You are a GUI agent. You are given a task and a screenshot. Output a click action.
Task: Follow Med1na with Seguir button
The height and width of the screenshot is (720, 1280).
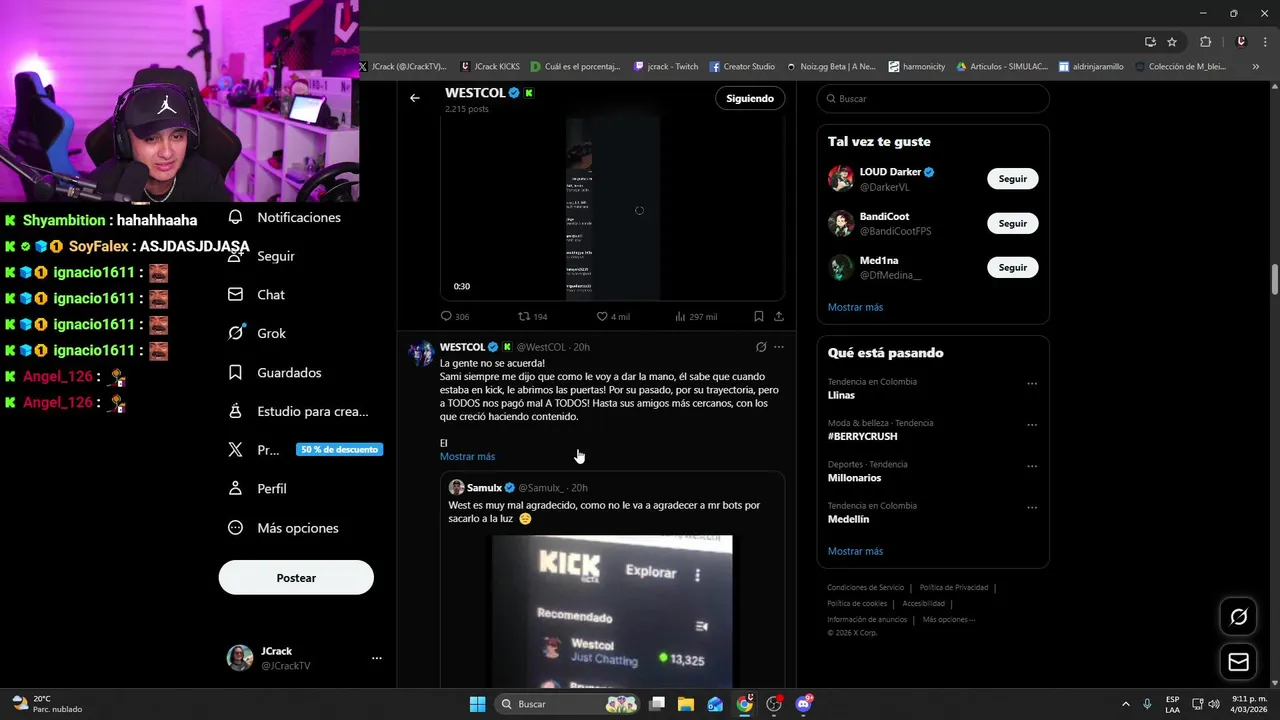[1012, 267]
